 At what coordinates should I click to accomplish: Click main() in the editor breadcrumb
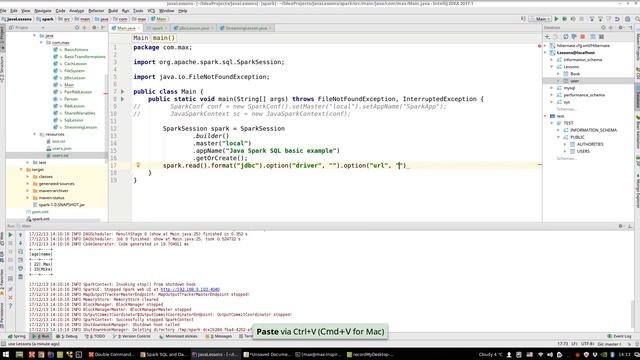[164, 38]
